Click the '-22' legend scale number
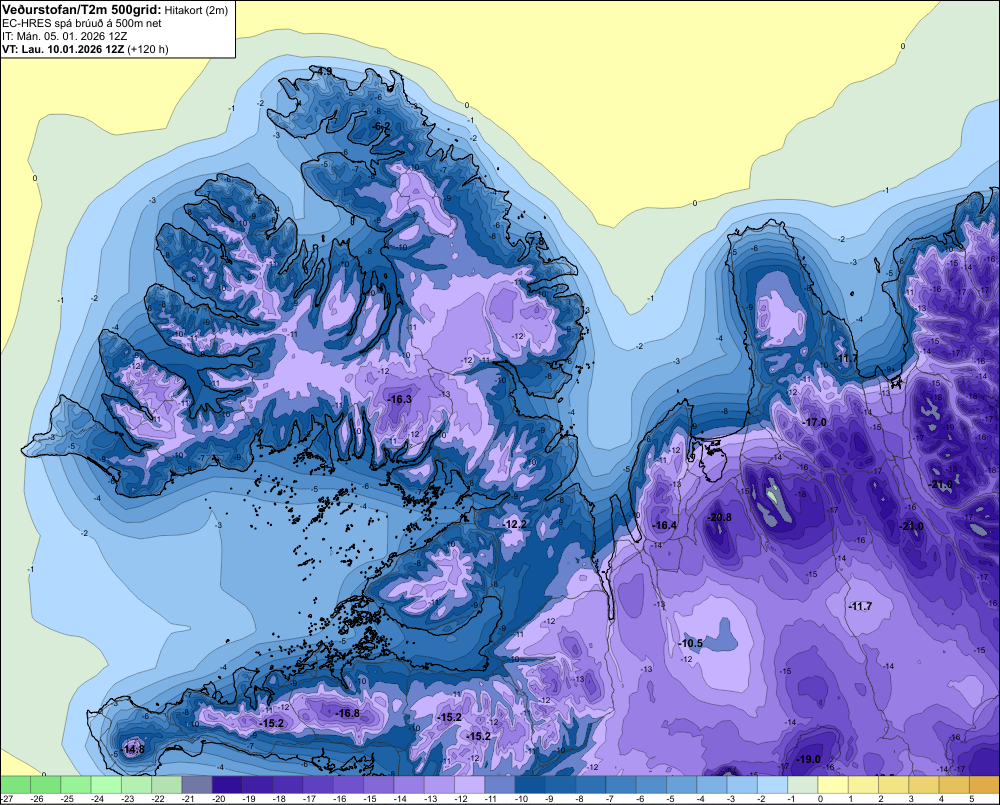 pyautogui.click(x=158, y=799)
